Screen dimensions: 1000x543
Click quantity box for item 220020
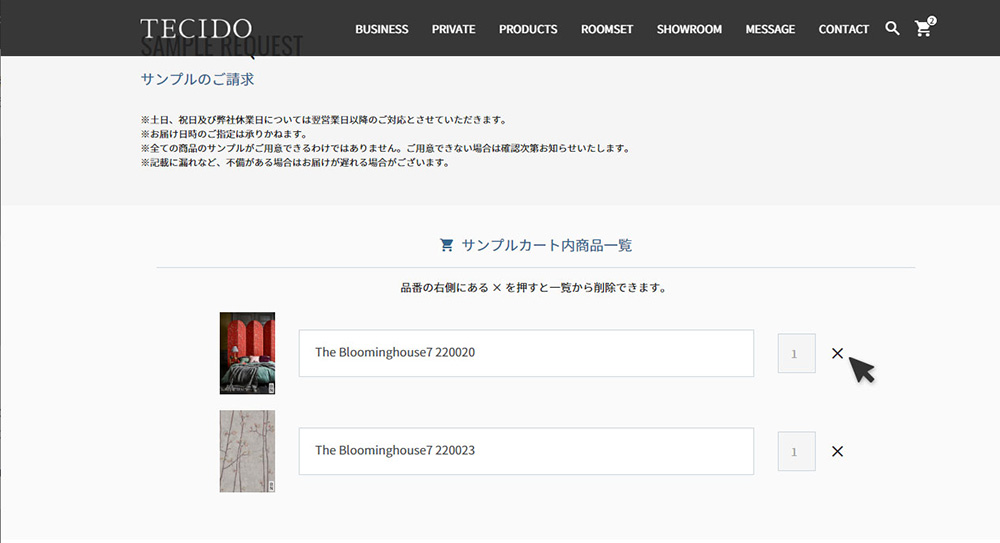pyautogui.click(x=797, y=353)
